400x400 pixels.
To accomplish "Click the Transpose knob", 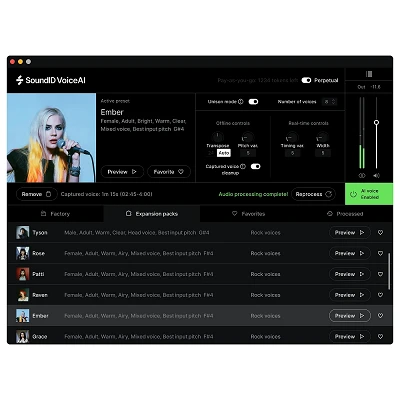I will point(218,137).
